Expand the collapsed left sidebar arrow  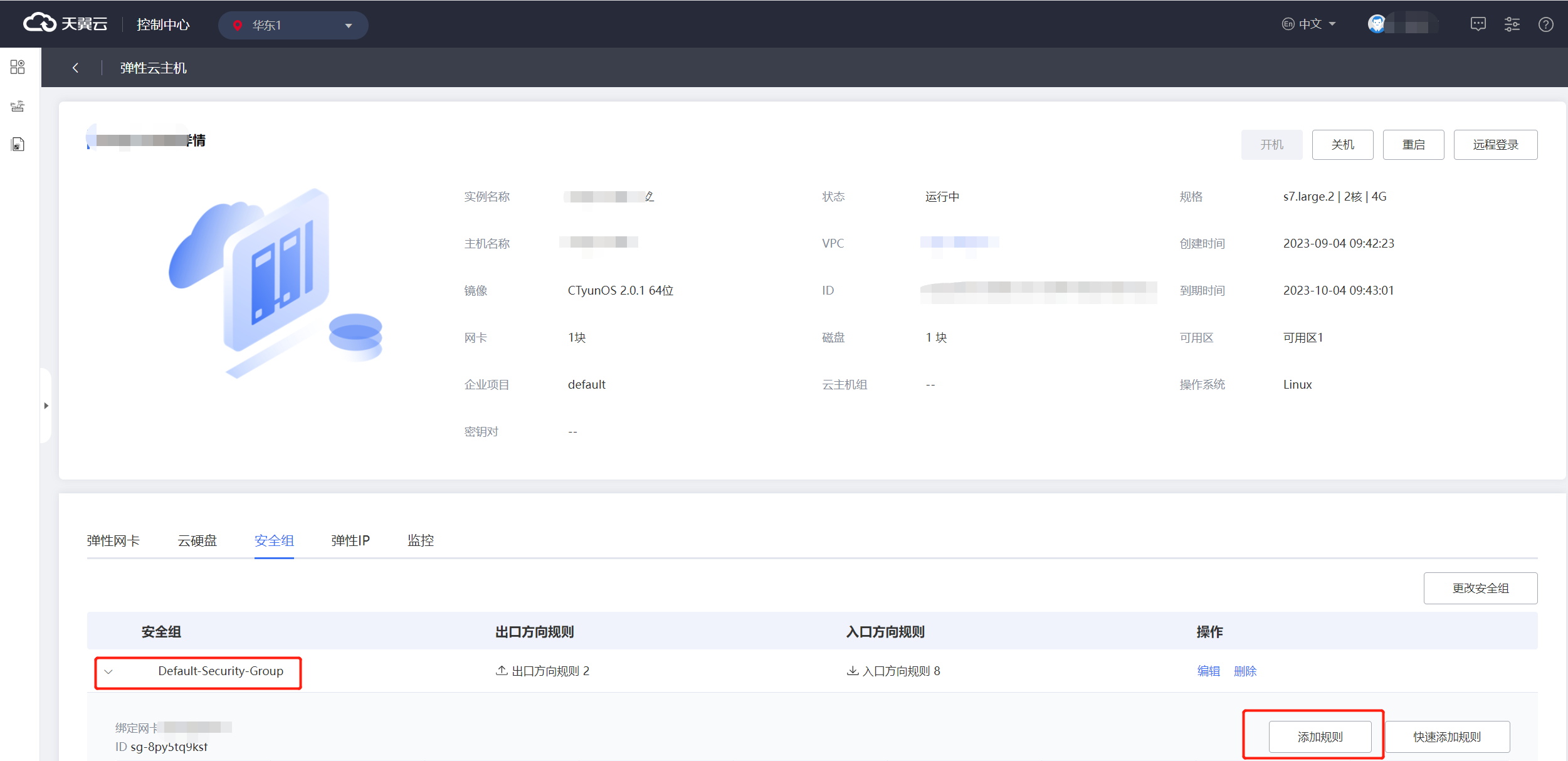click(46, 406)
